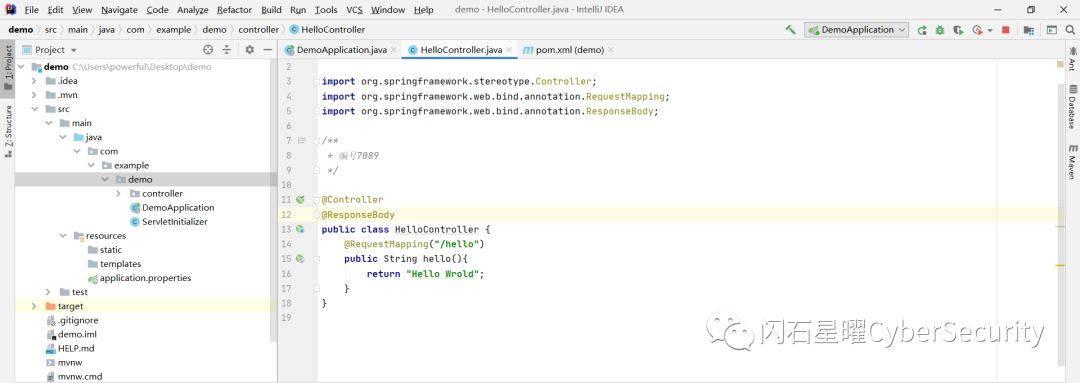Click the locate-file crosshair icon in Project panel

(x=208, y=50)
